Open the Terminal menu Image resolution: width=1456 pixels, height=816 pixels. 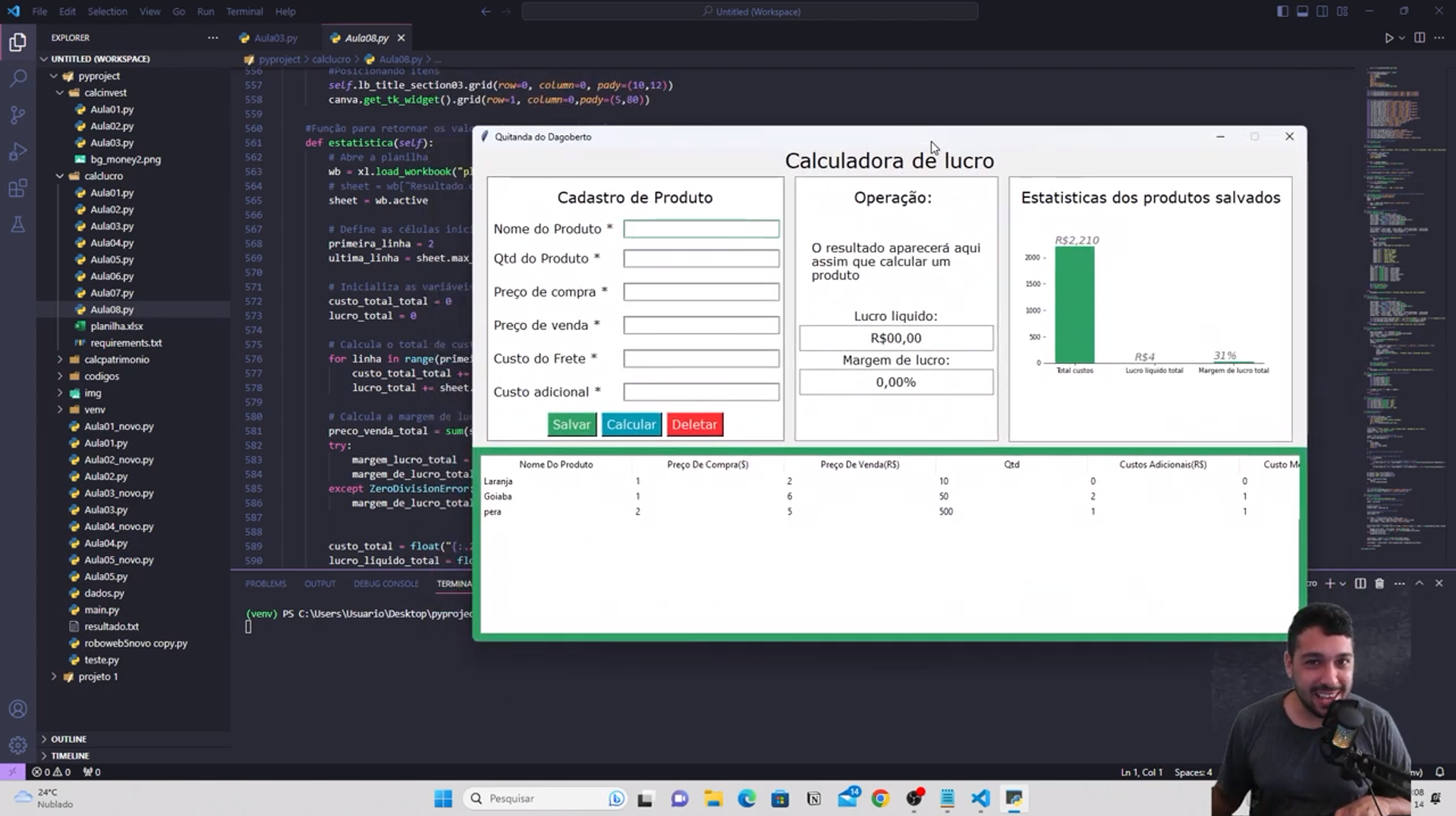click(244, 11)
